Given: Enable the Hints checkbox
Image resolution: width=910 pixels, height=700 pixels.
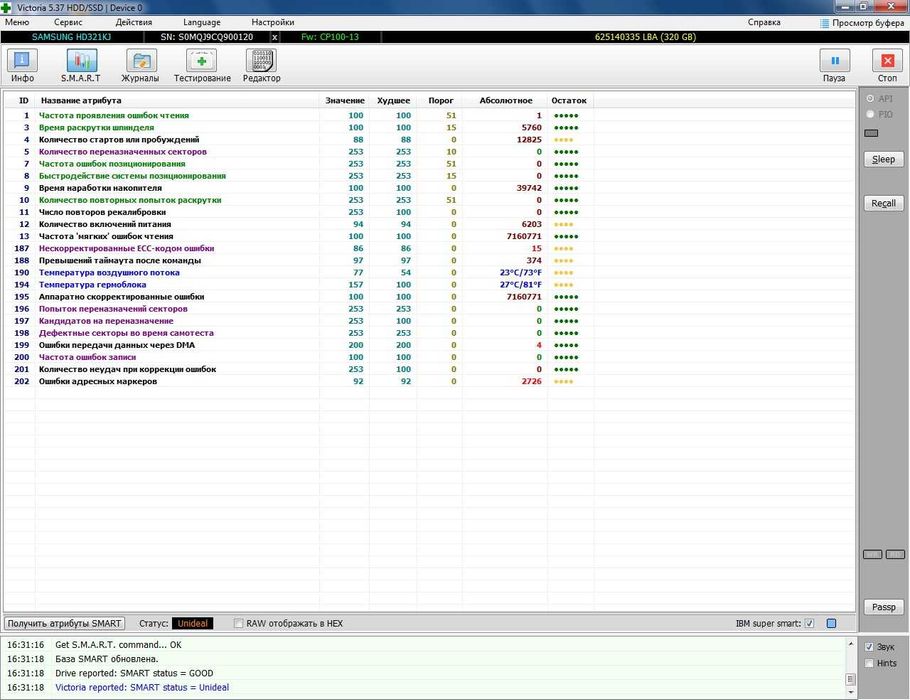Looking at the screenshot, I should (x=868, y=663).
